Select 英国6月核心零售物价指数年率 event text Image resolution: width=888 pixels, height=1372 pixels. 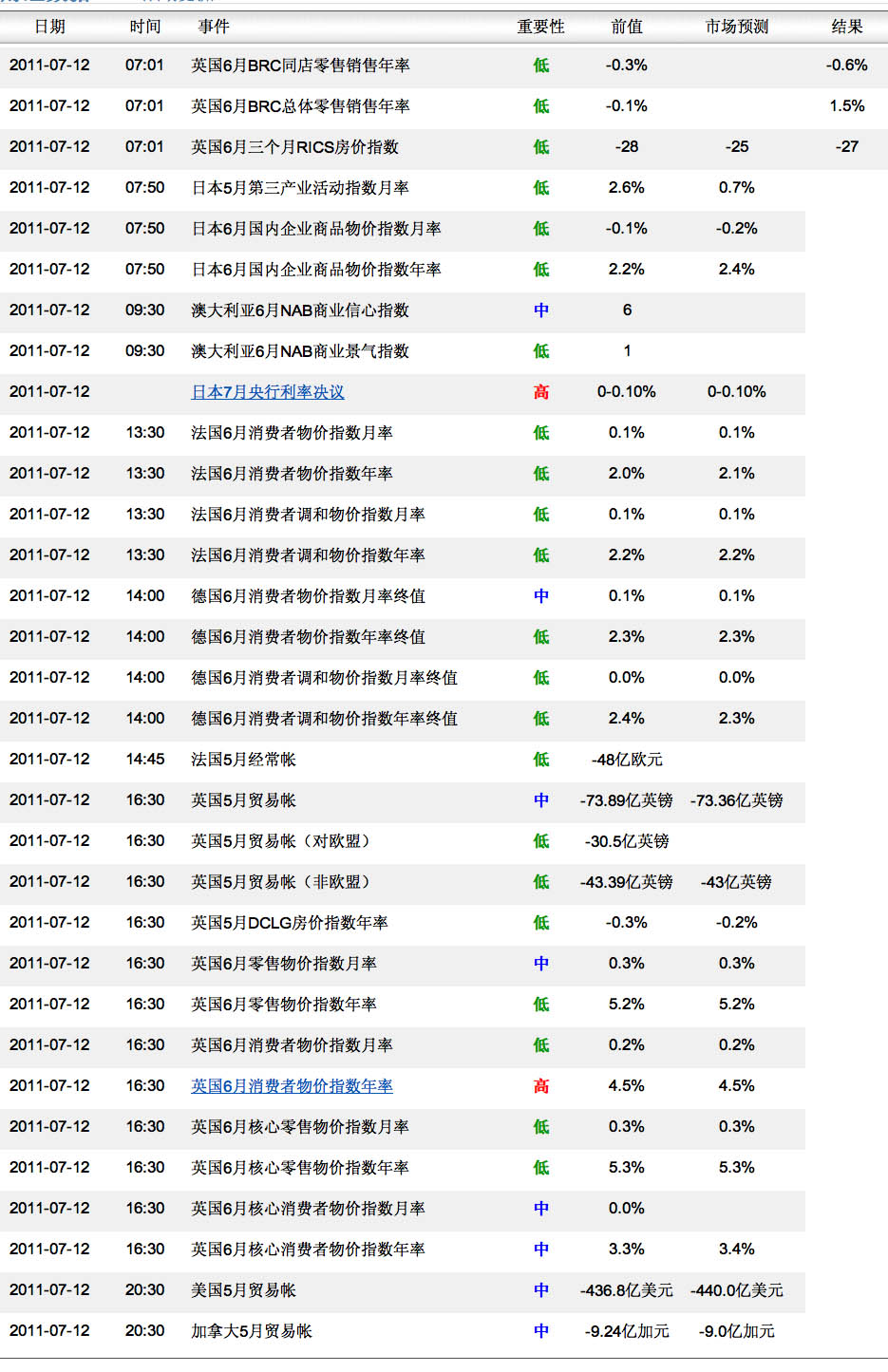300,1168
